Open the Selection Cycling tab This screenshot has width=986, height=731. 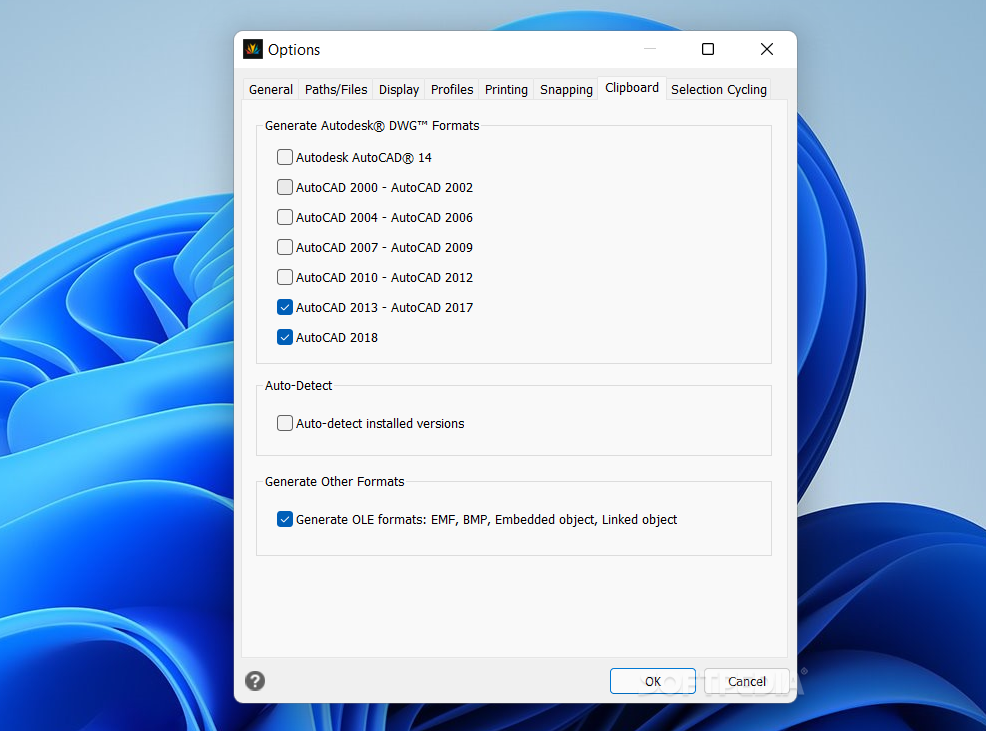719,89
